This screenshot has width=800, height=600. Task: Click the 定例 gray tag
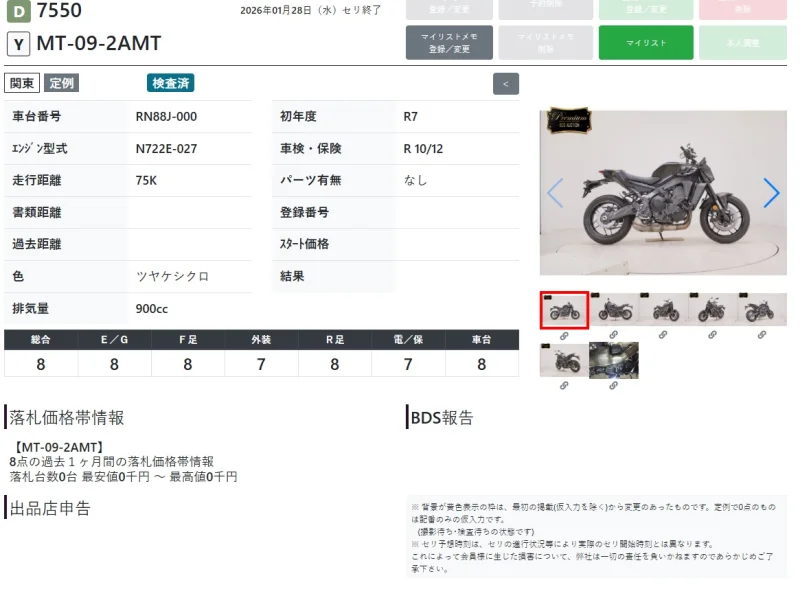[x=61, y=83]
